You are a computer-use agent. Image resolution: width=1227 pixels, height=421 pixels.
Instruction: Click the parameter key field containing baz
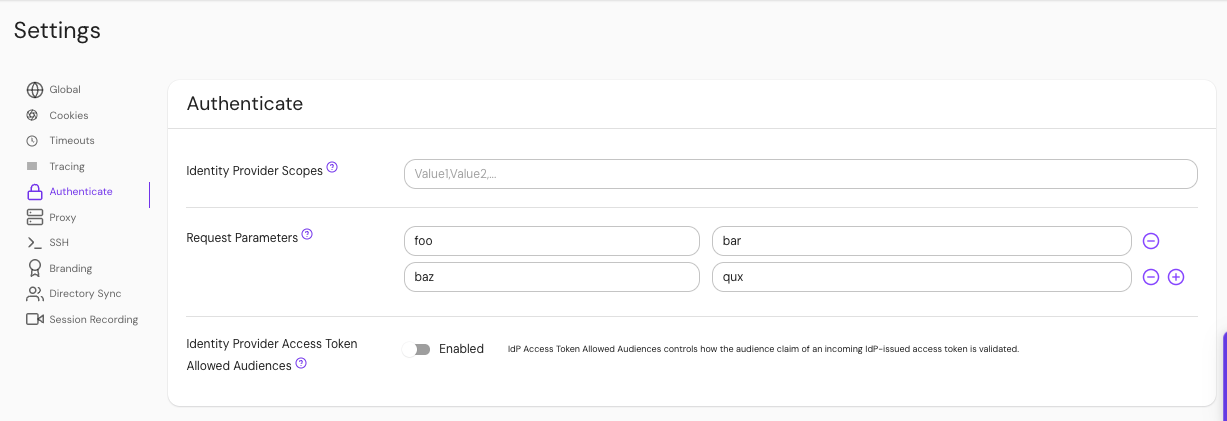(x=551, y=277)
